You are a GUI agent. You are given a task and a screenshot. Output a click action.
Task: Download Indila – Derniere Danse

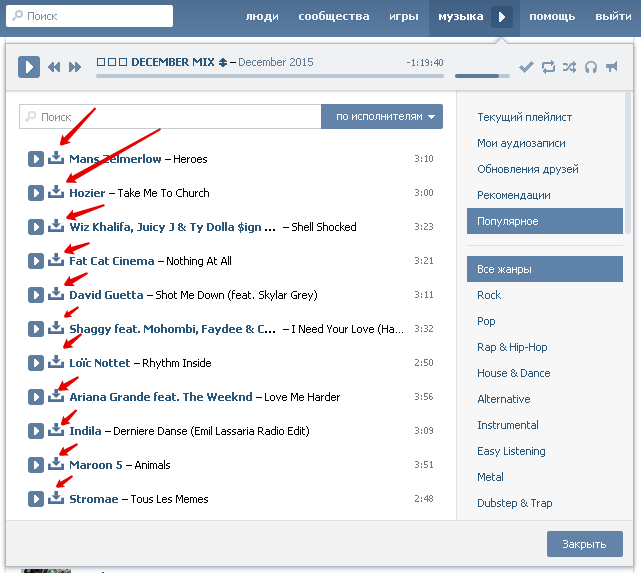(x=56, y=430)
